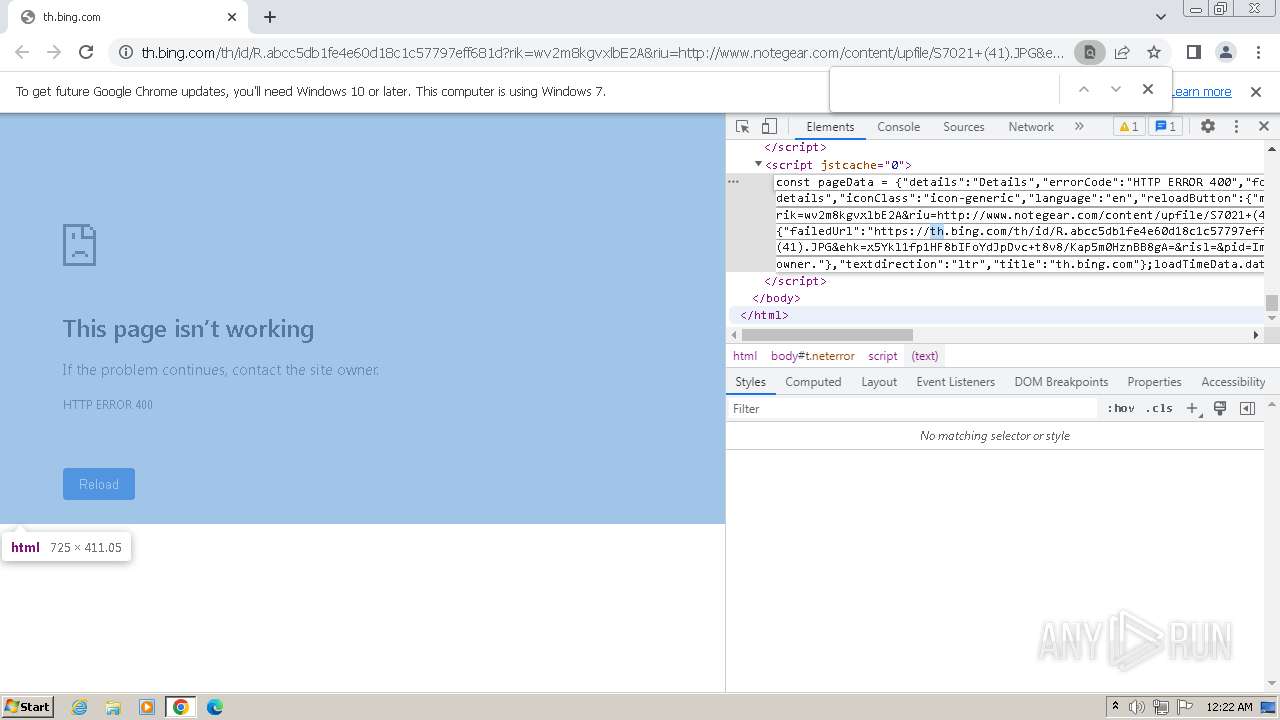Open the Layout pane tab

879,382
